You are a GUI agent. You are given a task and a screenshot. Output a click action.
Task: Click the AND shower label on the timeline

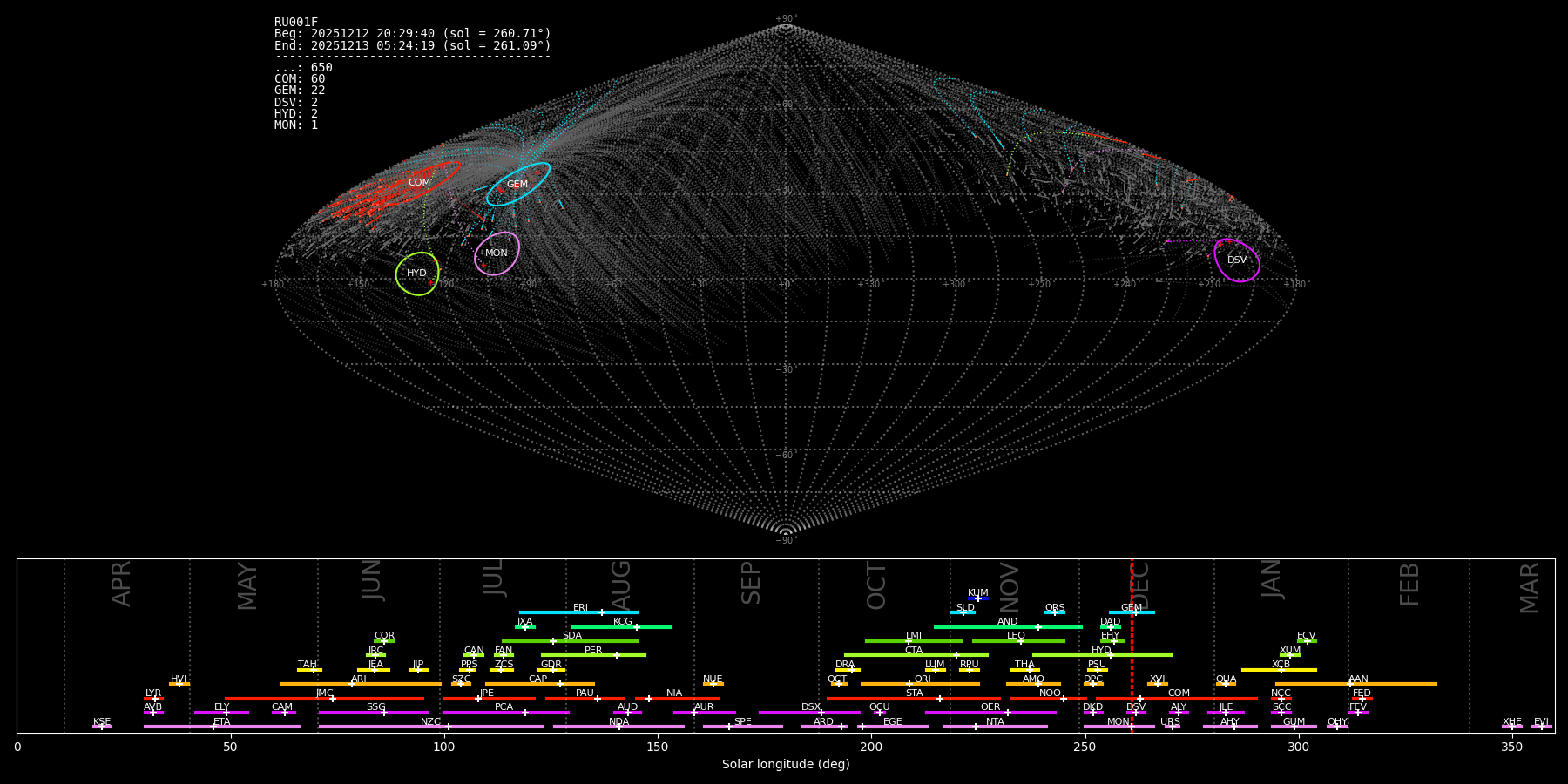[1008, 622]
